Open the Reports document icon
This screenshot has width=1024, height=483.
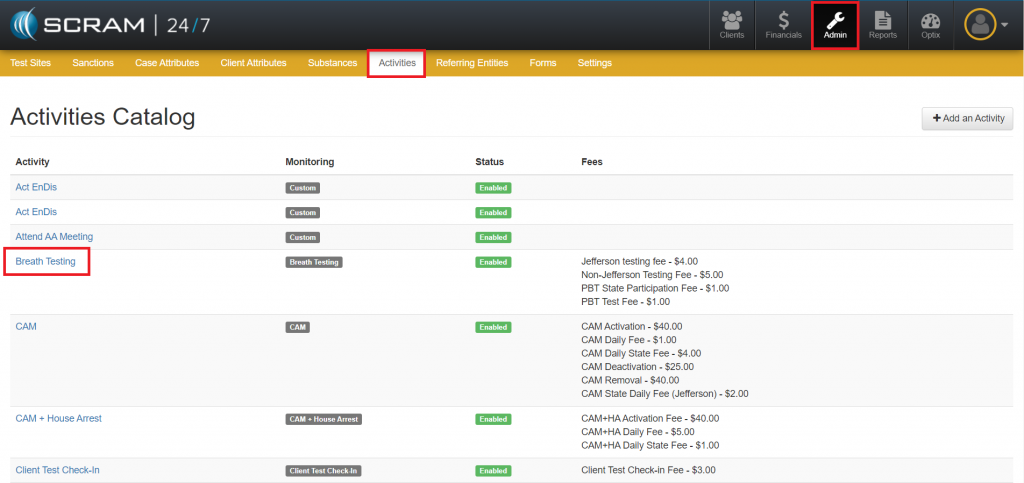click(882, 25)
